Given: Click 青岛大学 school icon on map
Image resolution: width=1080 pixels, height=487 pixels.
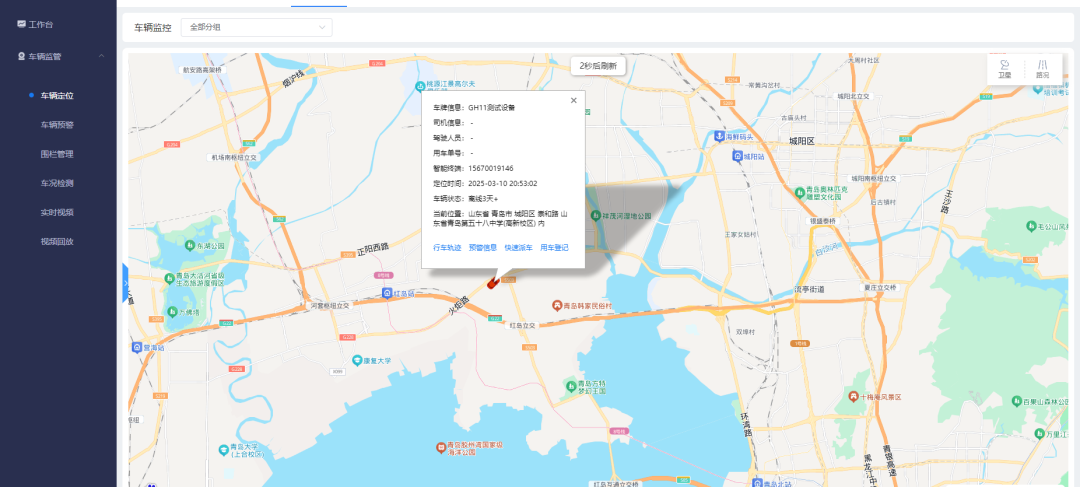Looking at the screenshot, I should click(x=222, y=450).
